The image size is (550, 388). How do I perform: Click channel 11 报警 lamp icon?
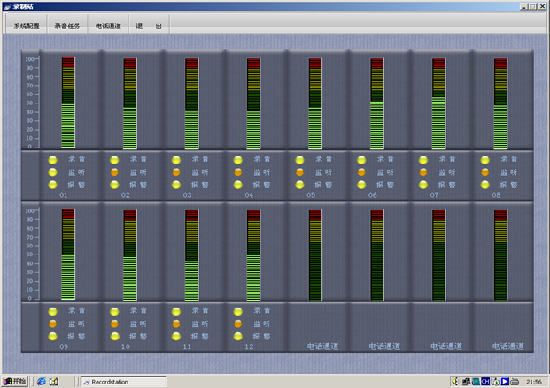click(176, 336)
